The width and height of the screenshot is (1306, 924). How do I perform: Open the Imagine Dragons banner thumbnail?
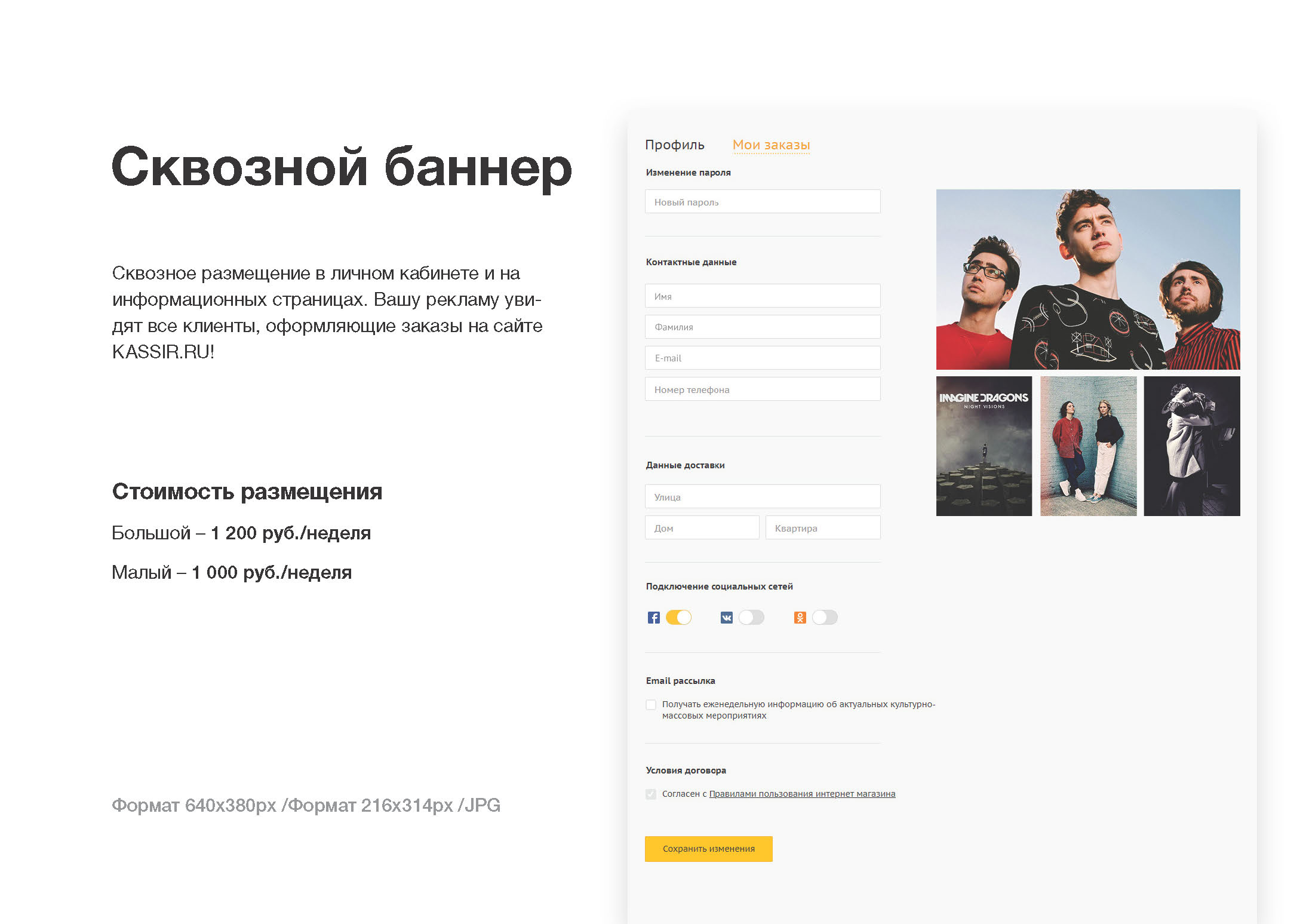coord(984,446)
